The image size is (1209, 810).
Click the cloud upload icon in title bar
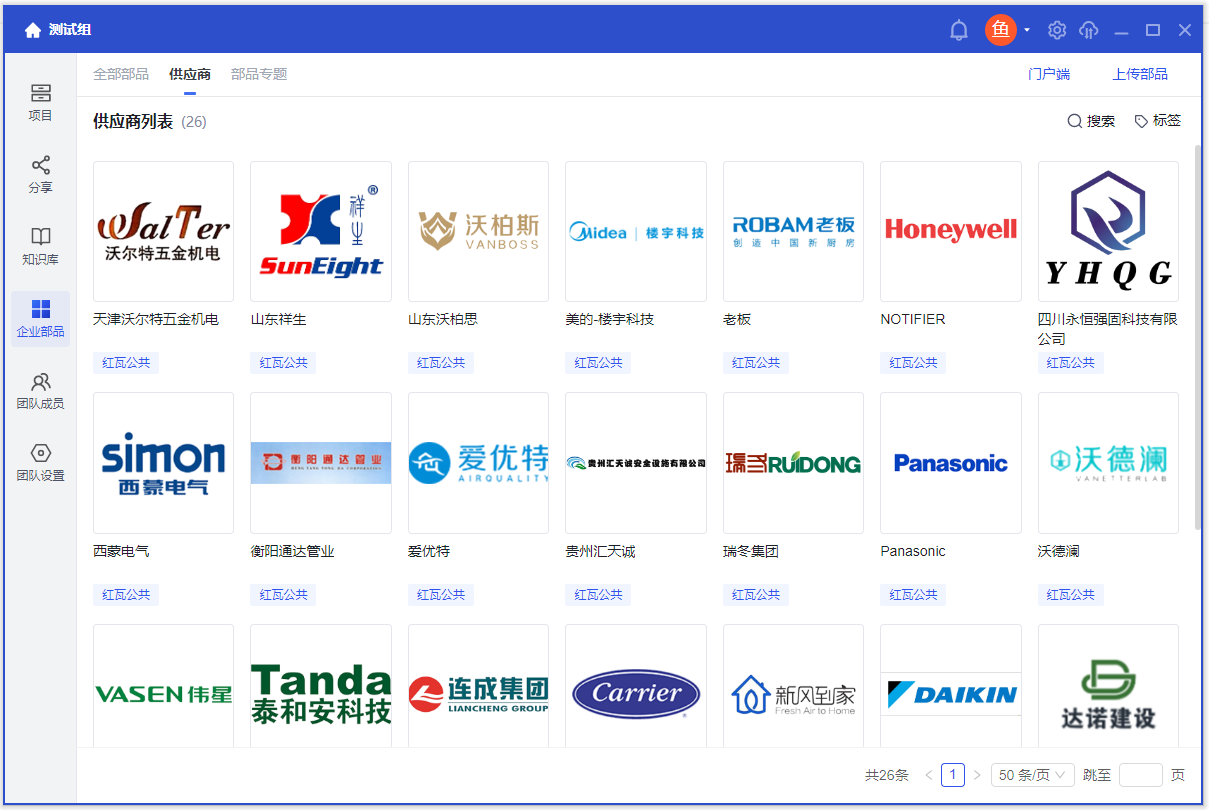[x=1089, y=30]
